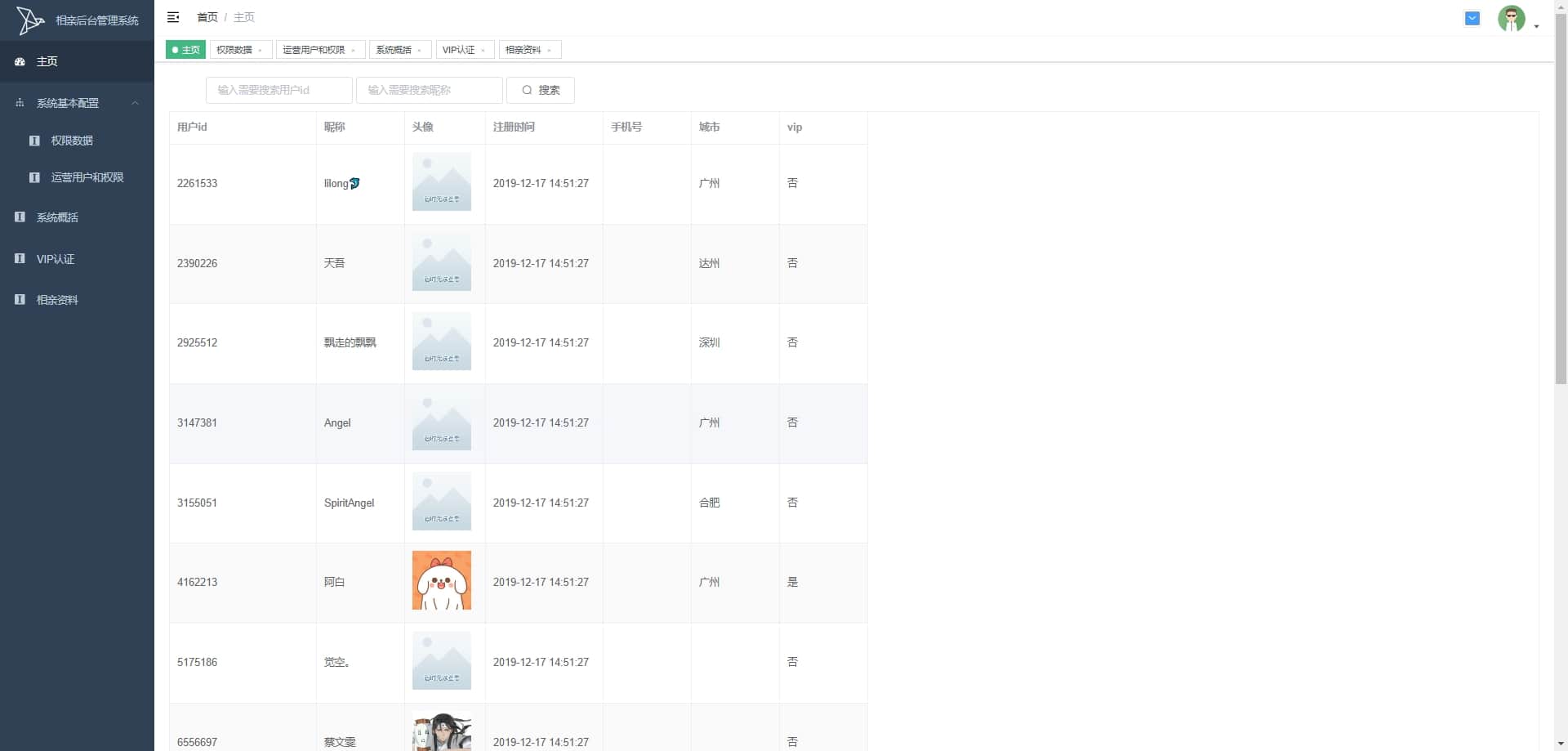Viewport: 1568px width, 751px height.
Task: Open the avatar placeholder for Angel
Action: (442, 422)
